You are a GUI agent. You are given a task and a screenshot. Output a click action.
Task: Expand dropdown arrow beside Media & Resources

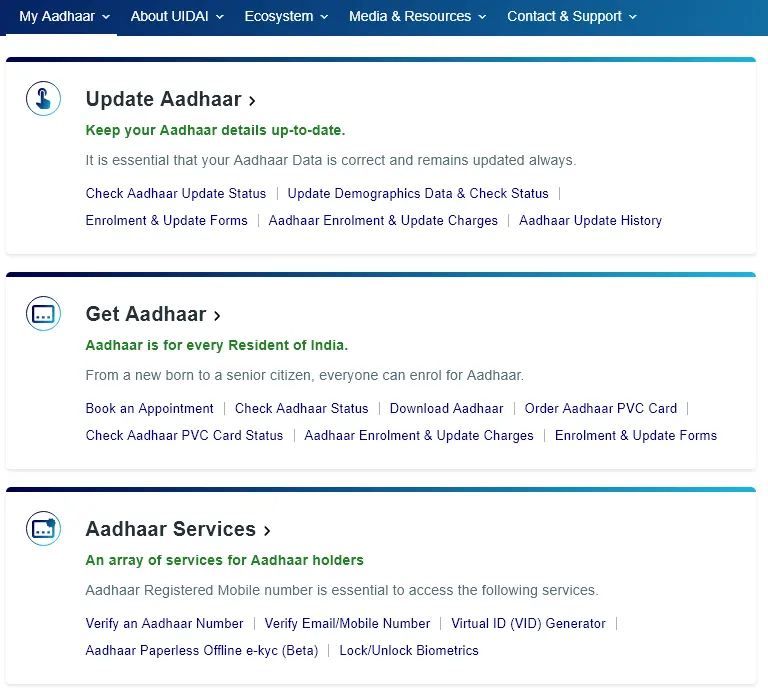(x=482, y=17)
